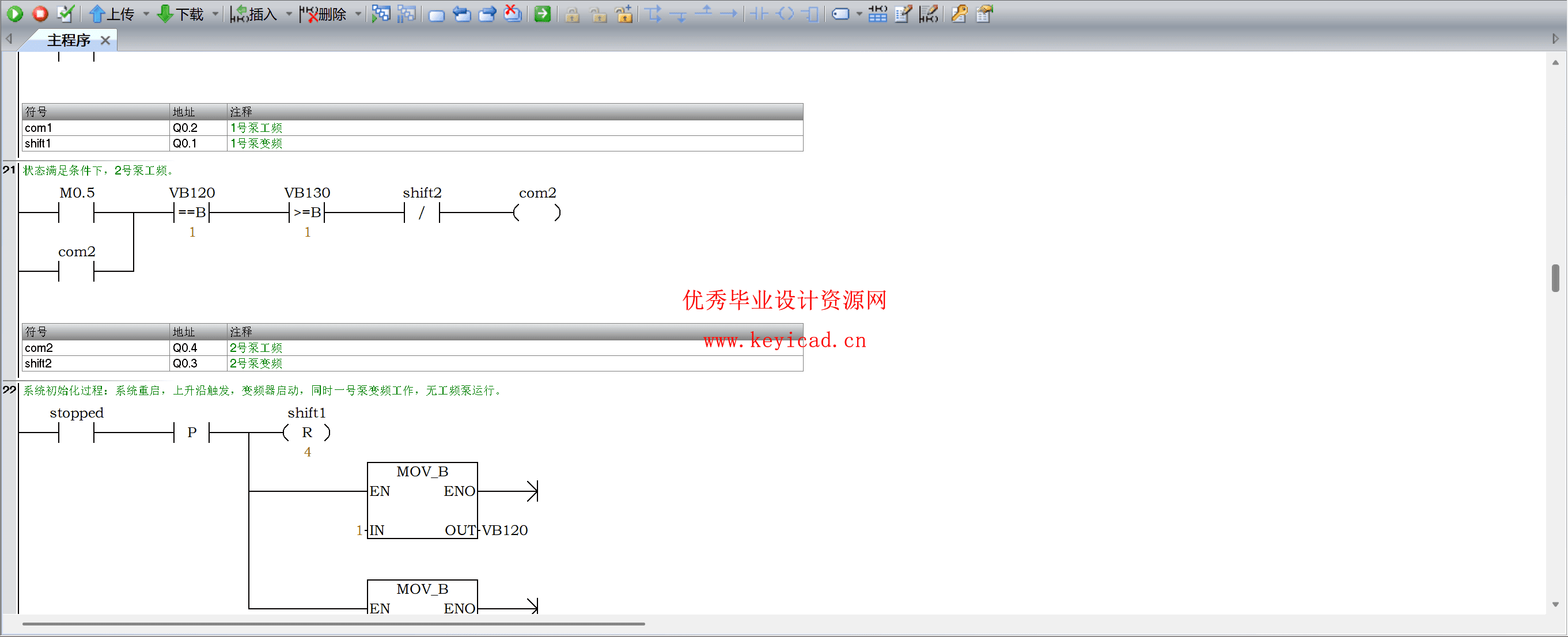
Task: Select the M0.5 contact in network 21
Action: 77,213
